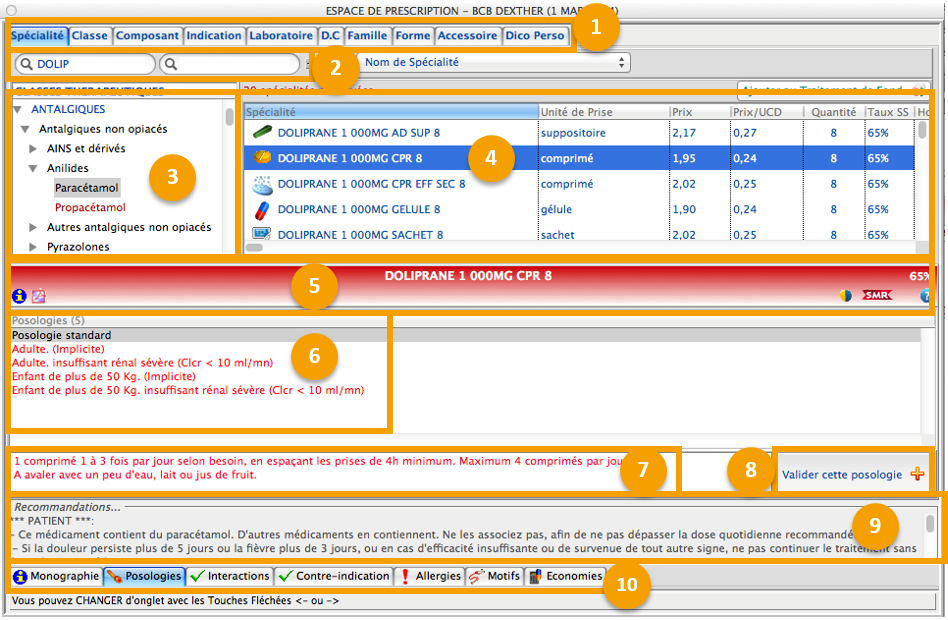This screenshot has width=948, height=620.
Task: Collapse the ANTALGIQUES tree category
Action: coord(18,109)
